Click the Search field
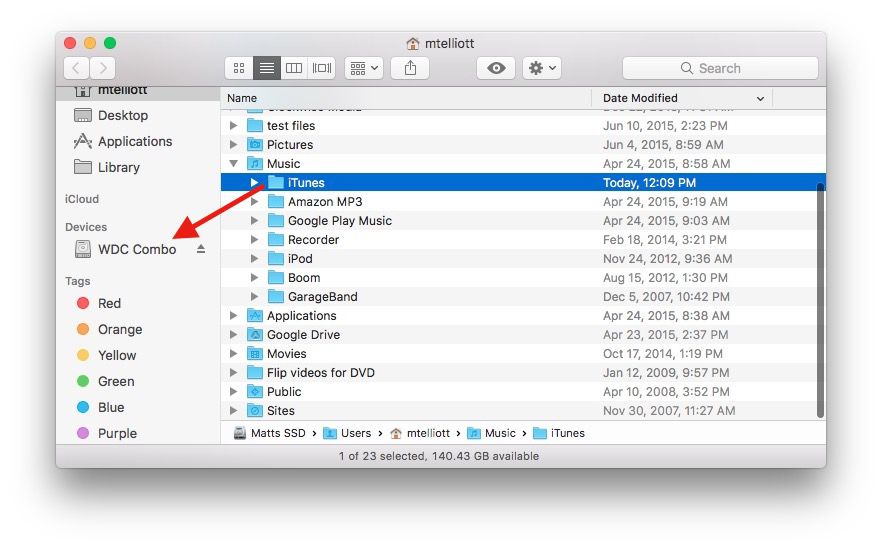This screenshot has width=882, height=548. point(720,68)
